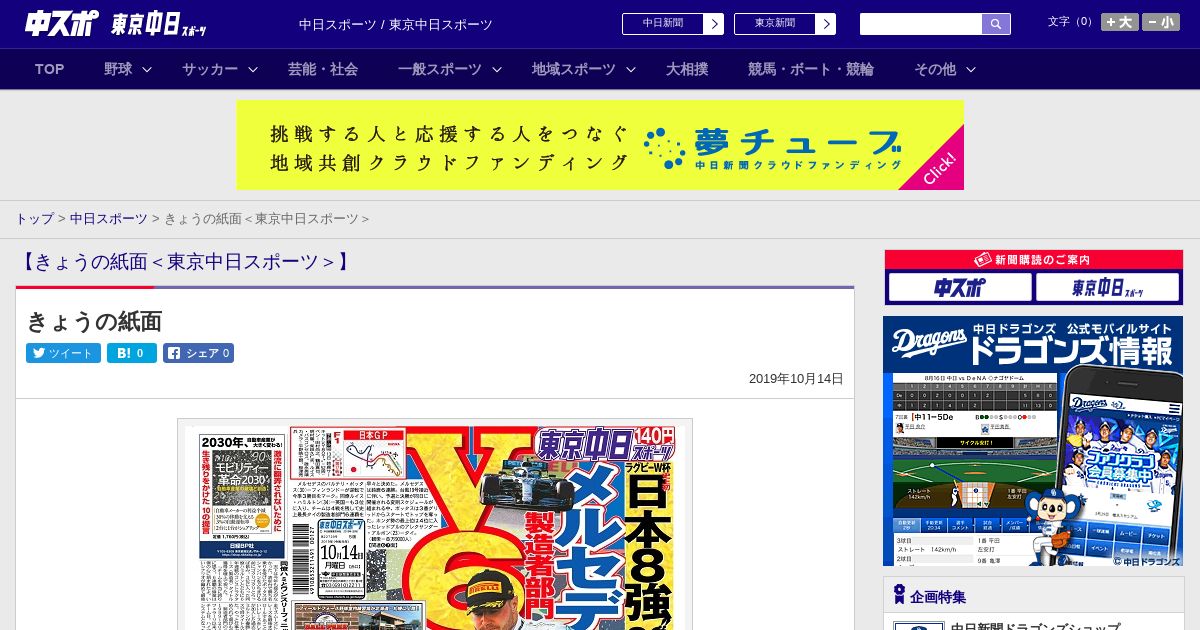This screenshot has width=1200, height=630.
Task: Go to TOP in navigation bar
Action: click(49, 69)
